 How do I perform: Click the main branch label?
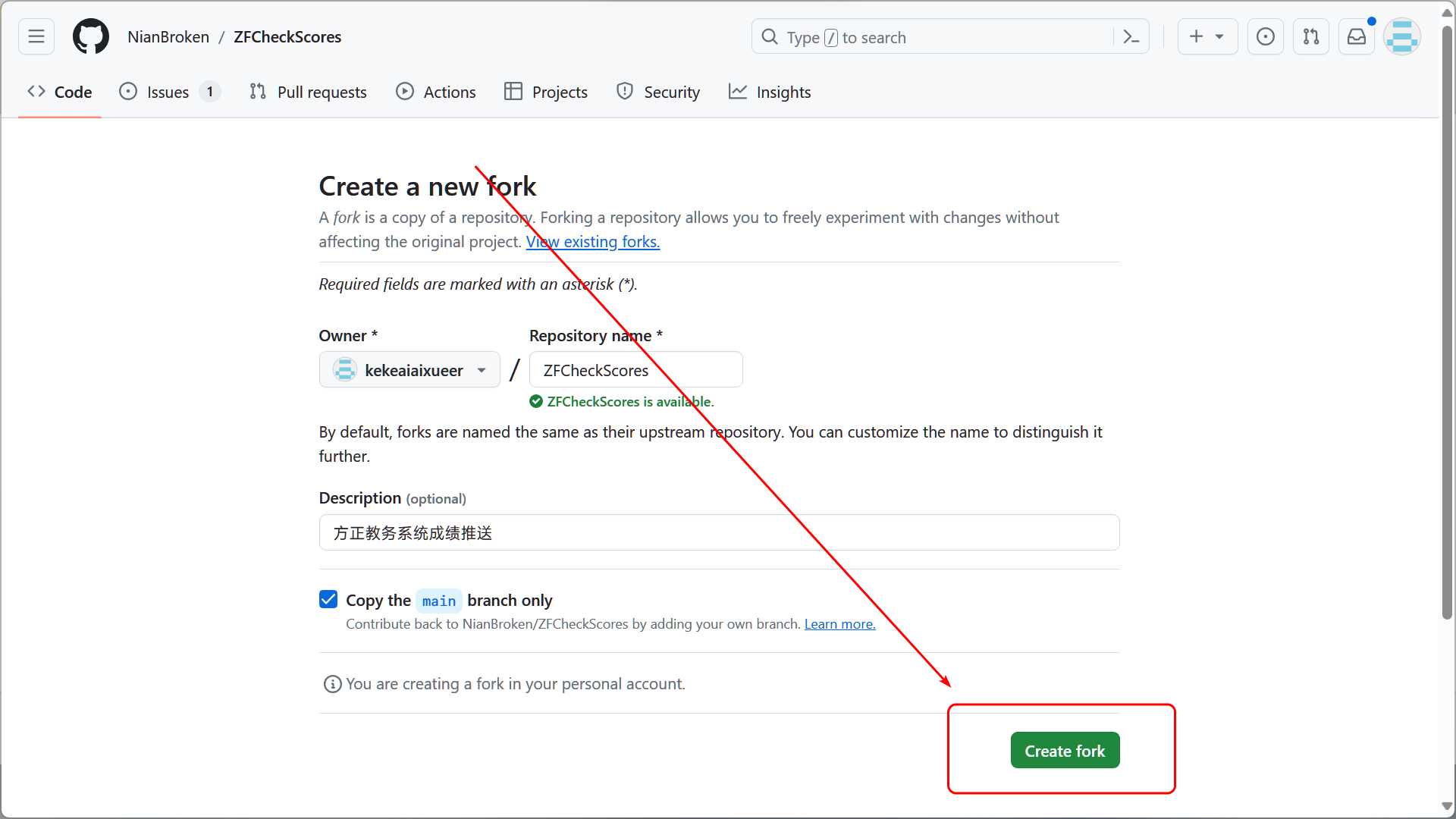[x=439, y=601]
